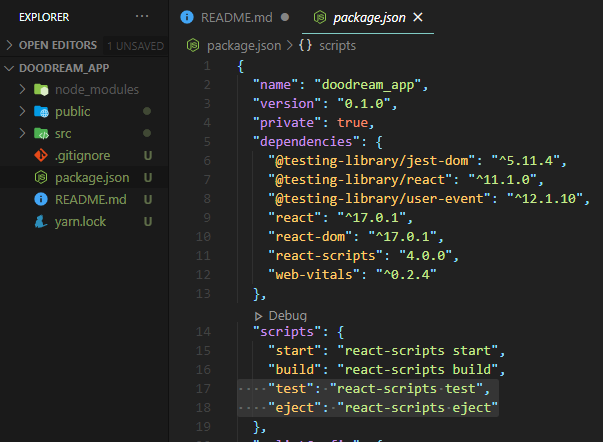Screen dimensions: 603x442
Task: Click package.json in the breadcrumb
Action: click(244, 46)
